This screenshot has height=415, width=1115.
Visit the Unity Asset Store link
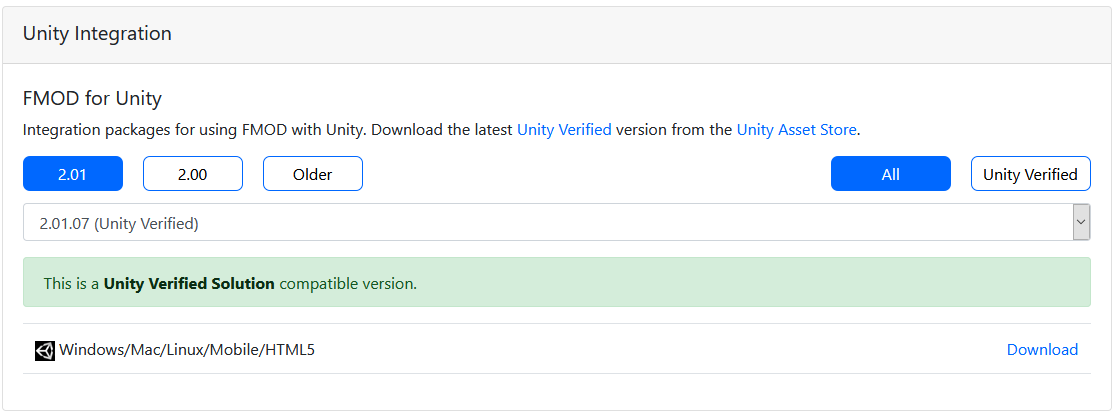796,130
